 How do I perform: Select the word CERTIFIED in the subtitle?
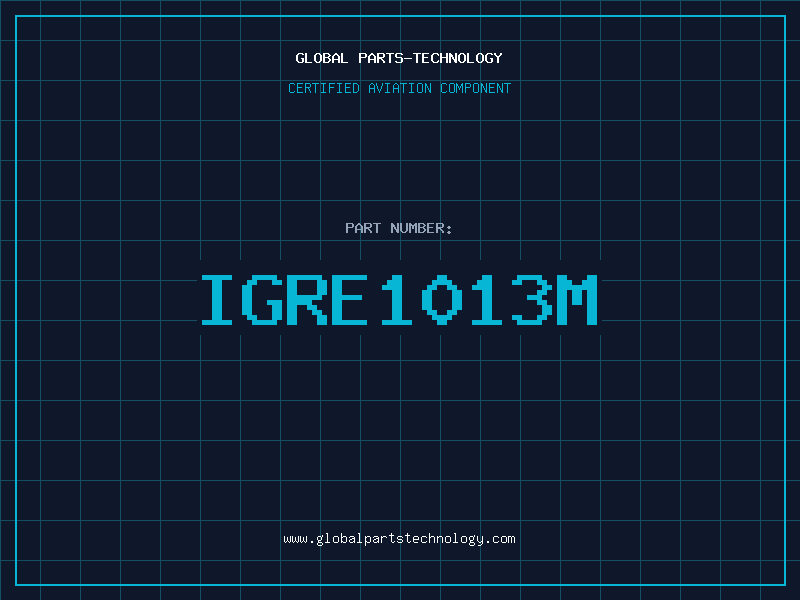tap(325, 89)
